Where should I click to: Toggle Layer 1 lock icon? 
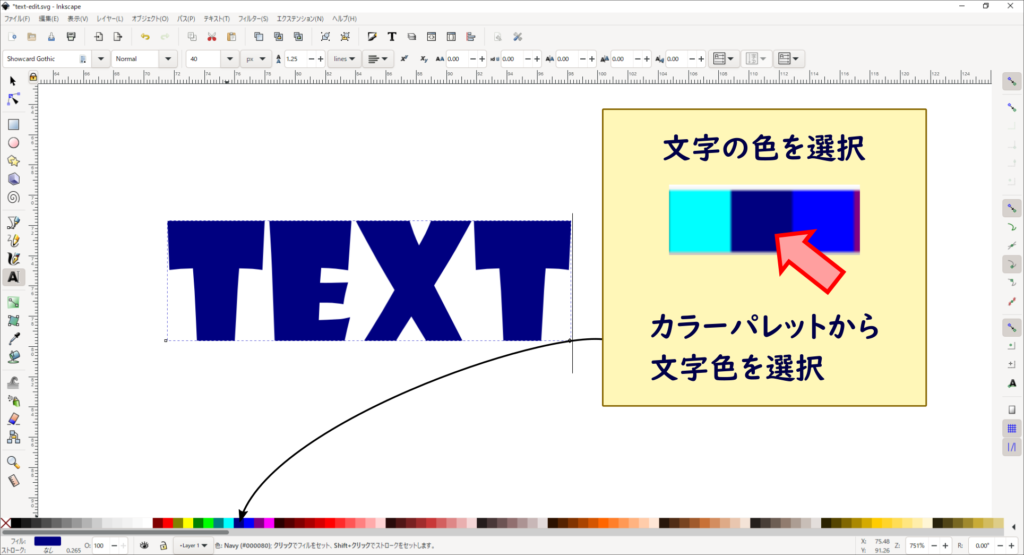coord(163,545)
